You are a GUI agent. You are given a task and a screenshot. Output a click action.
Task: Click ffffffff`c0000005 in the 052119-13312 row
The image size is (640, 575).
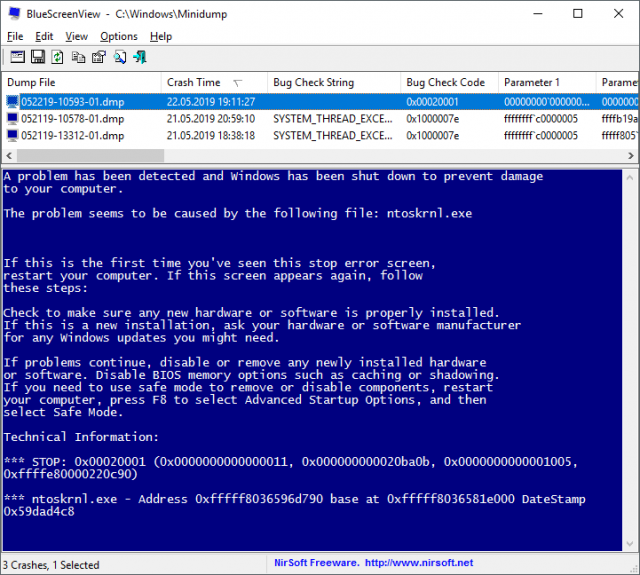point(541,135)
